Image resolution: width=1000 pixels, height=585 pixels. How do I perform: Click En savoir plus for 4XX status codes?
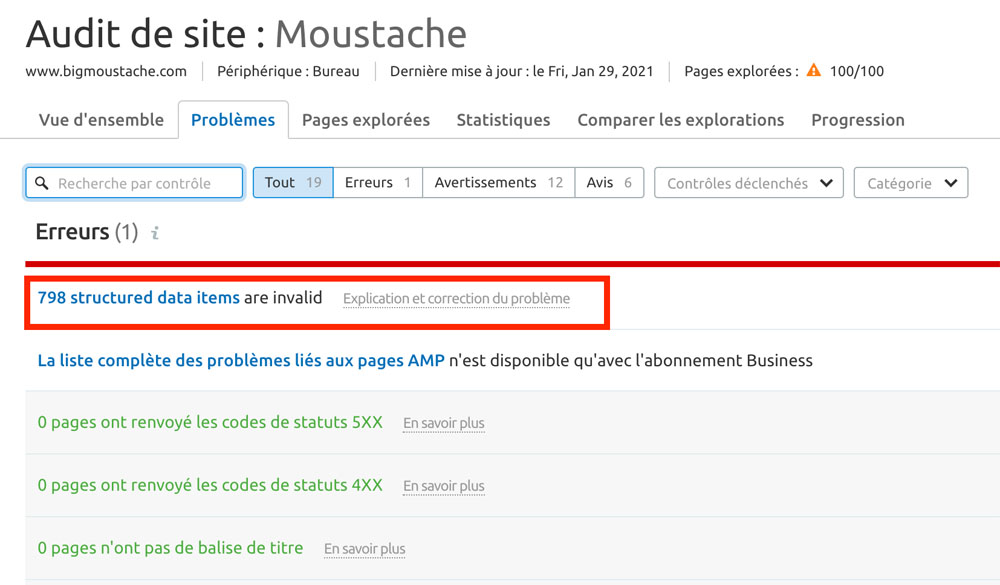click(444, 486)
